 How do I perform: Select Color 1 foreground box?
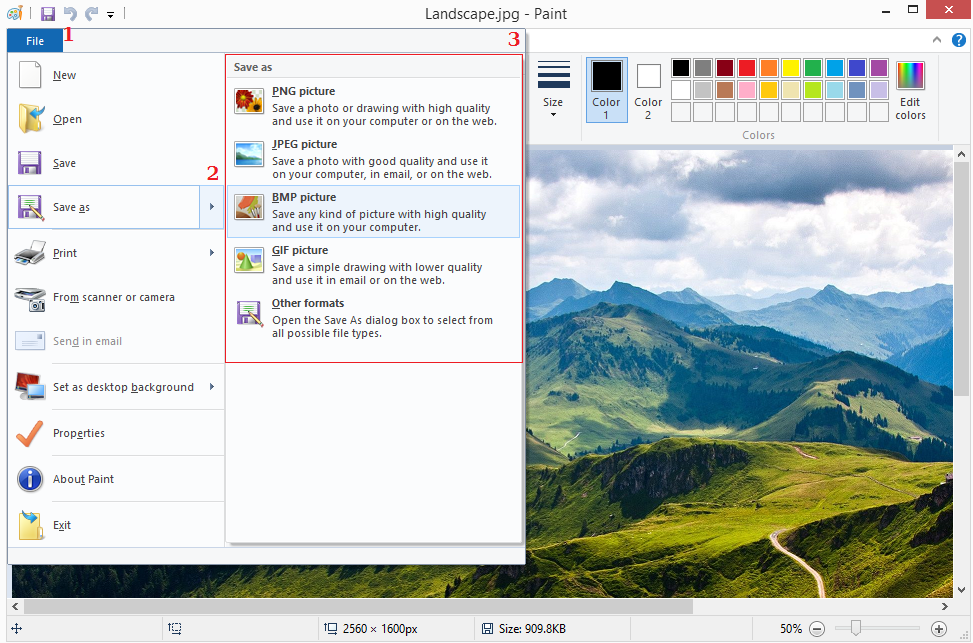click(606, 90)
